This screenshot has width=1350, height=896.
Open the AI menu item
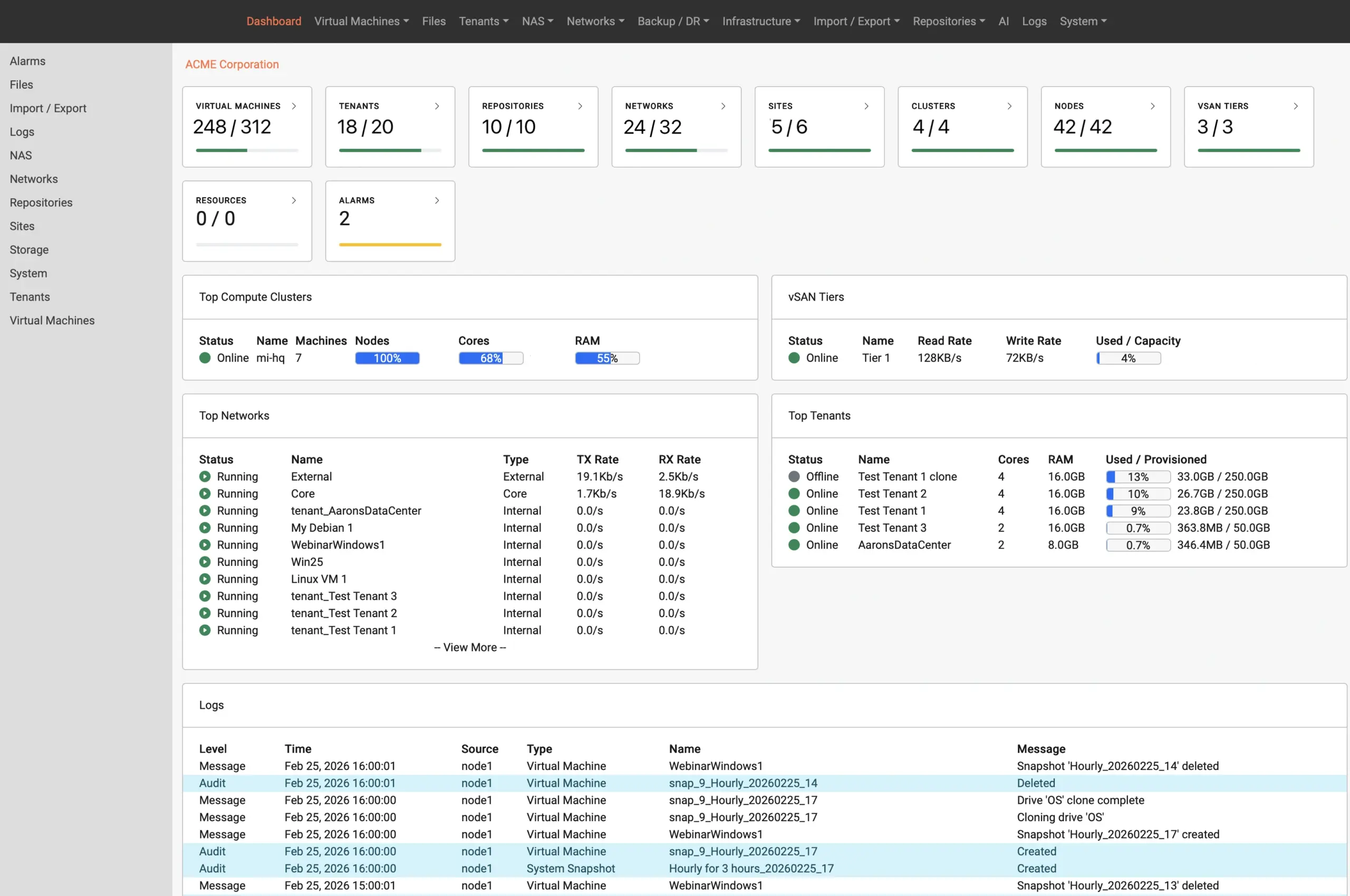tap(1003, 21)
